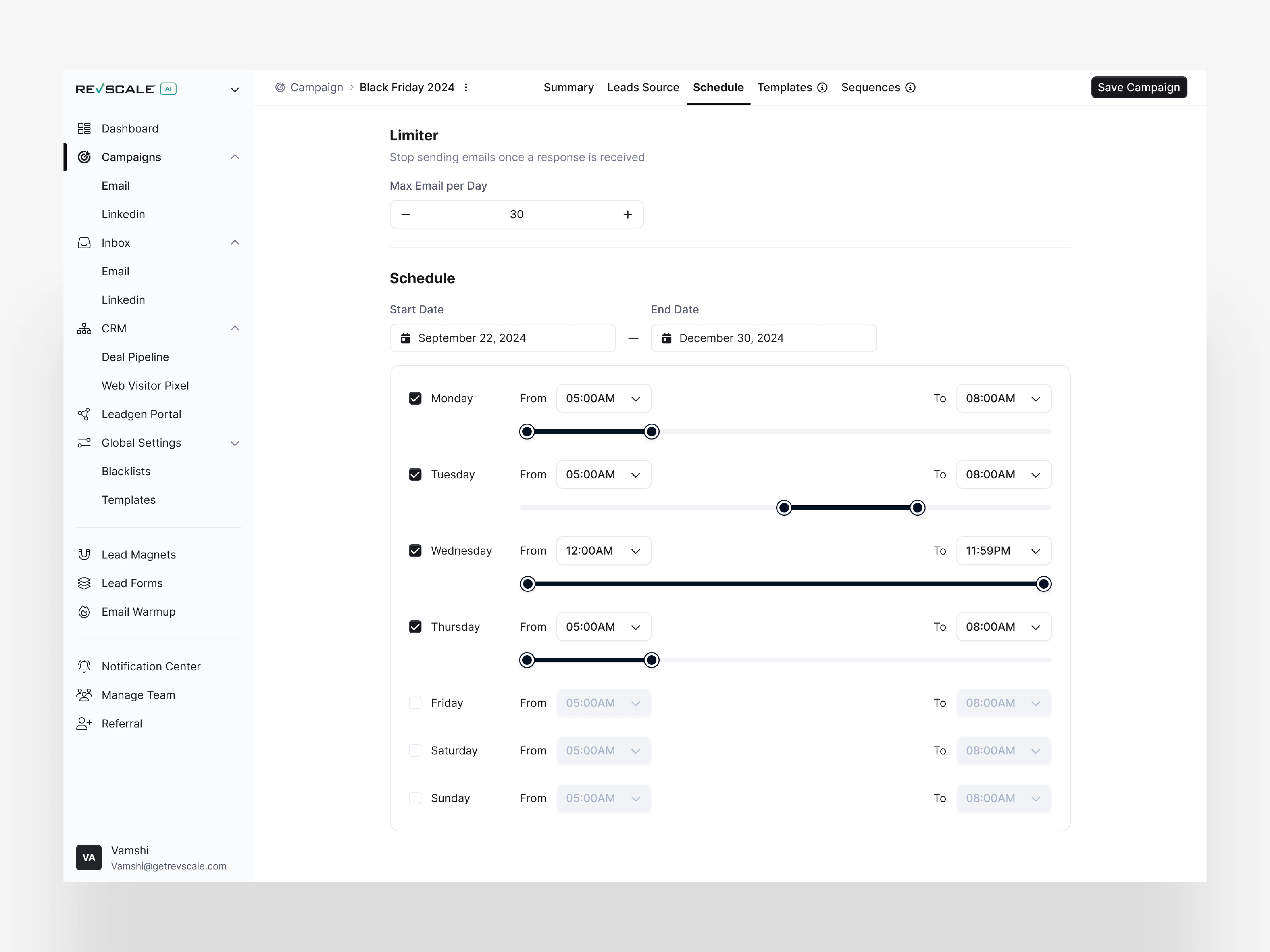Image resolution: width=1270 pixels, height=952 pixels.
Task: Click the CRM hierarchy icon
Action: pos(84,329)
